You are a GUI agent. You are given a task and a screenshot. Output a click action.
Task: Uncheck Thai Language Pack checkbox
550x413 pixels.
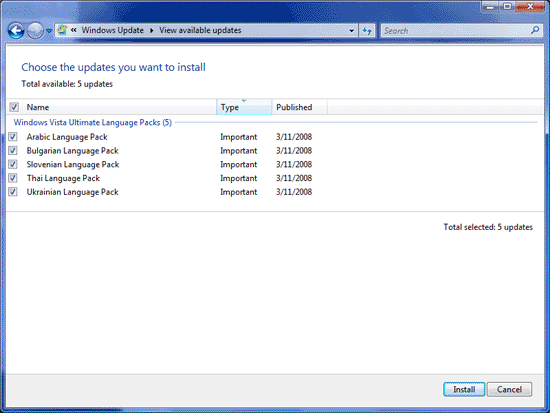pos(13,178)
